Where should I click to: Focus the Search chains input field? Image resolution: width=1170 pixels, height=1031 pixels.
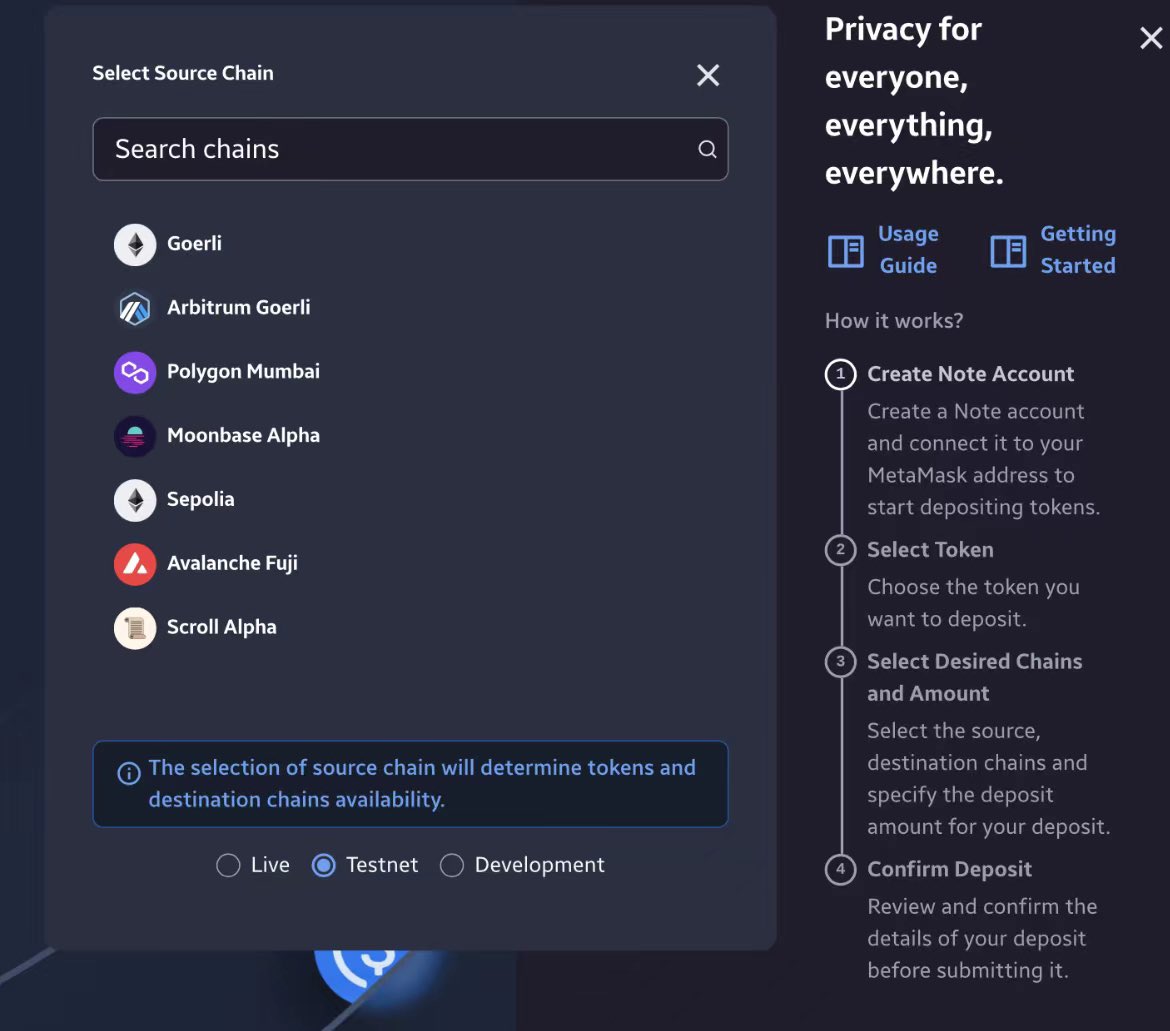(x=410, y=149)
